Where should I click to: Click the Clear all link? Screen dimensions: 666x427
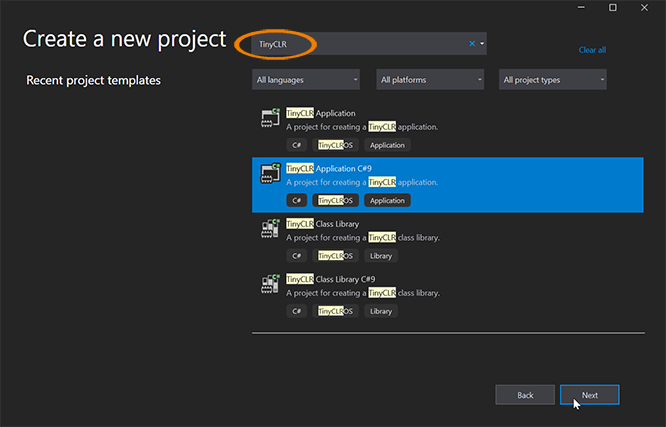point(592,50)
